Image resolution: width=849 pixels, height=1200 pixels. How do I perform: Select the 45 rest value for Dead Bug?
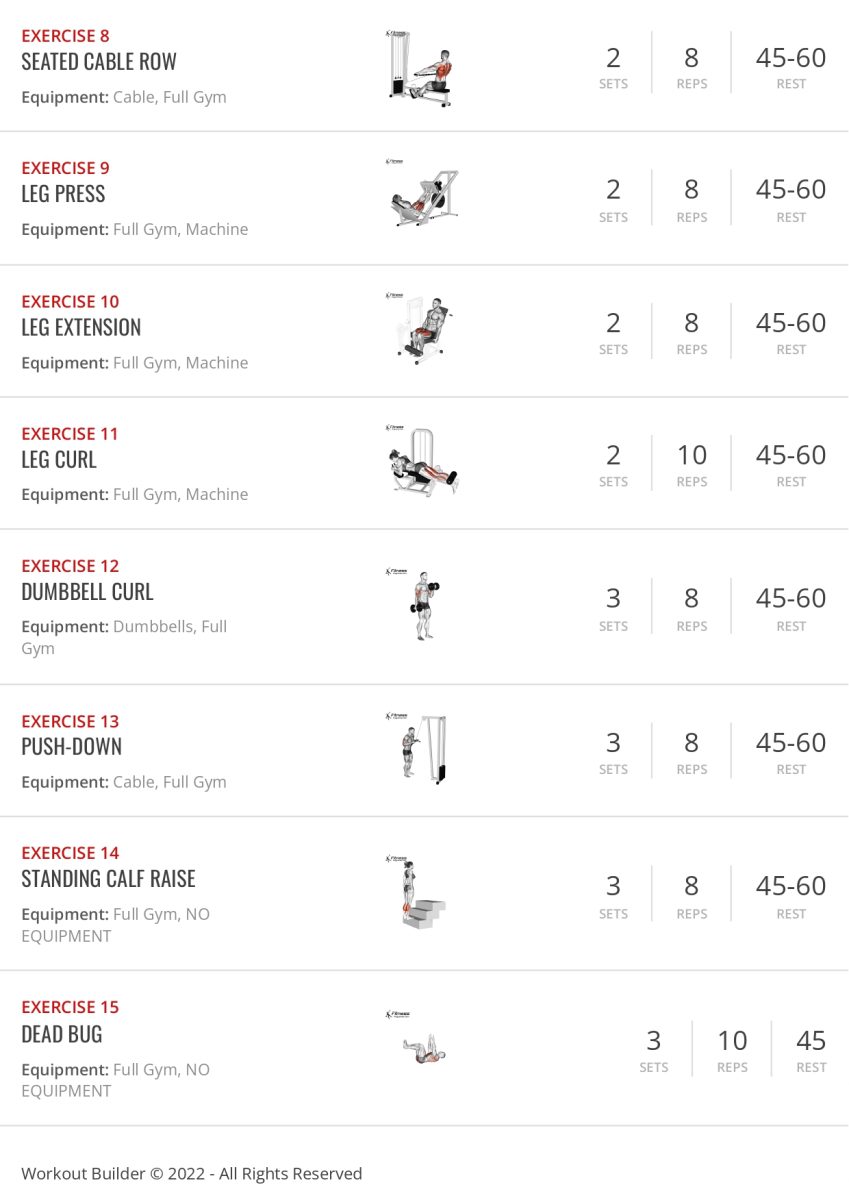(x=811, y=1041)
